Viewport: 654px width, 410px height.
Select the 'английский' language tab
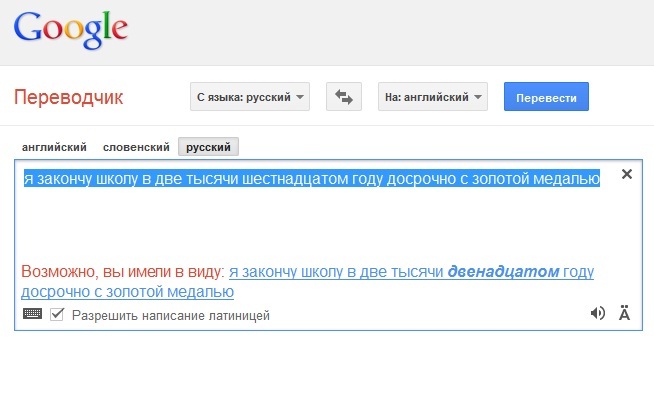point(54,147)
